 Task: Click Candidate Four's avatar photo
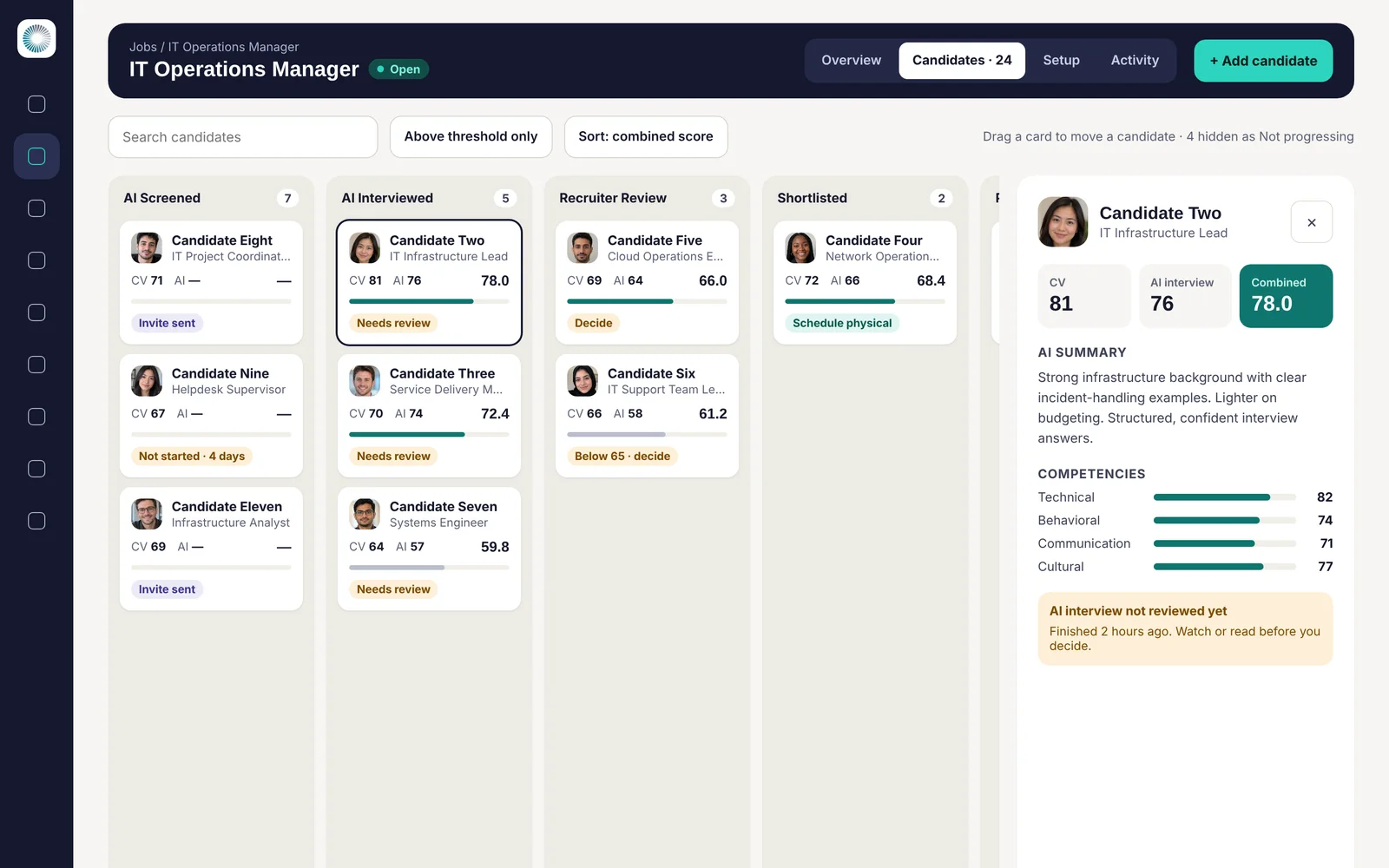click(x=800, y=248)
